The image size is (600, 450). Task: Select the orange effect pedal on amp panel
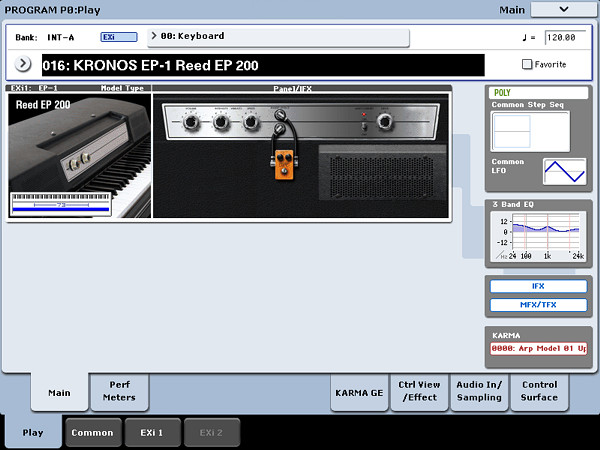pyautogui.click(x=284, y=165)
